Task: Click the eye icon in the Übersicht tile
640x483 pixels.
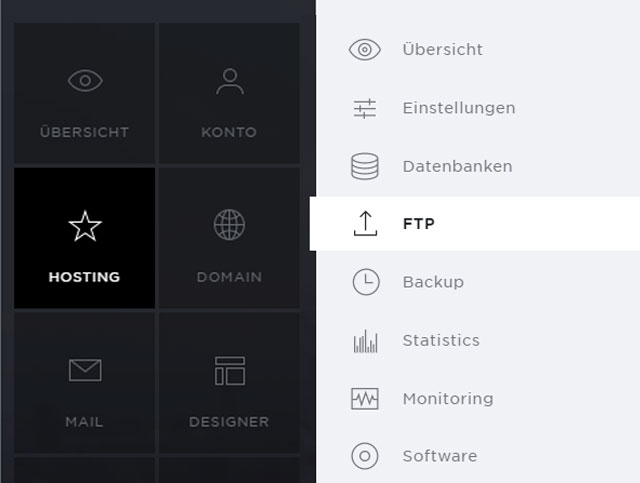Action: coord(85,80)
